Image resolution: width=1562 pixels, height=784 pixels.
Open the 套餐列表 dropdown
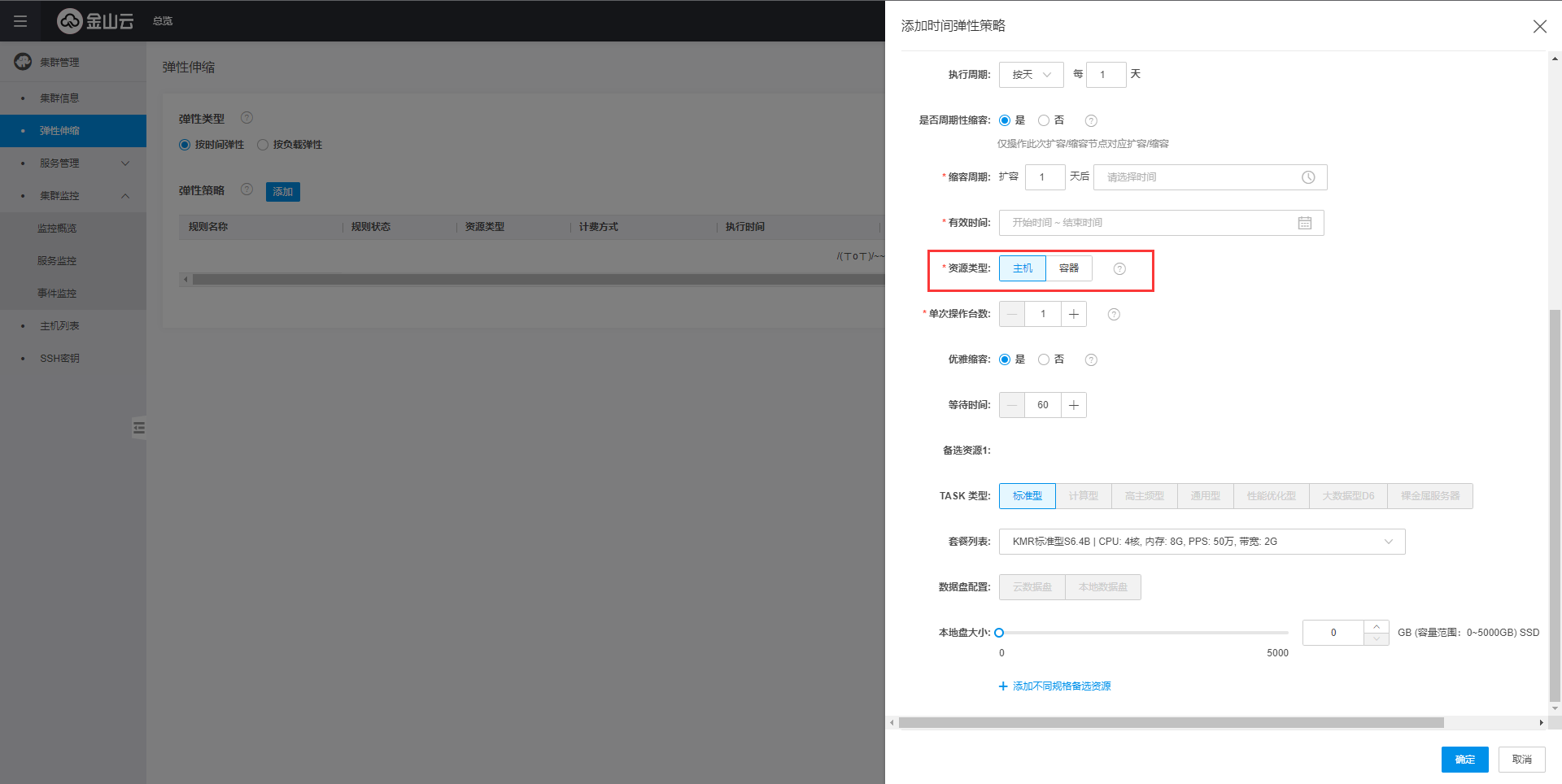(x=1202, y=542)
